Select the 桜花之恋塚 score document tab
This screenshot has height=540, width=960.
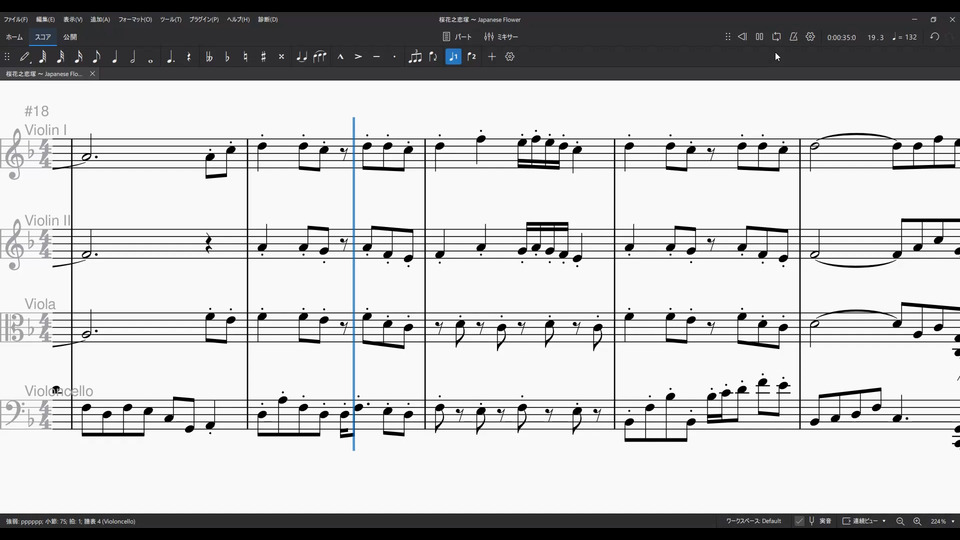tap(44, 73)
